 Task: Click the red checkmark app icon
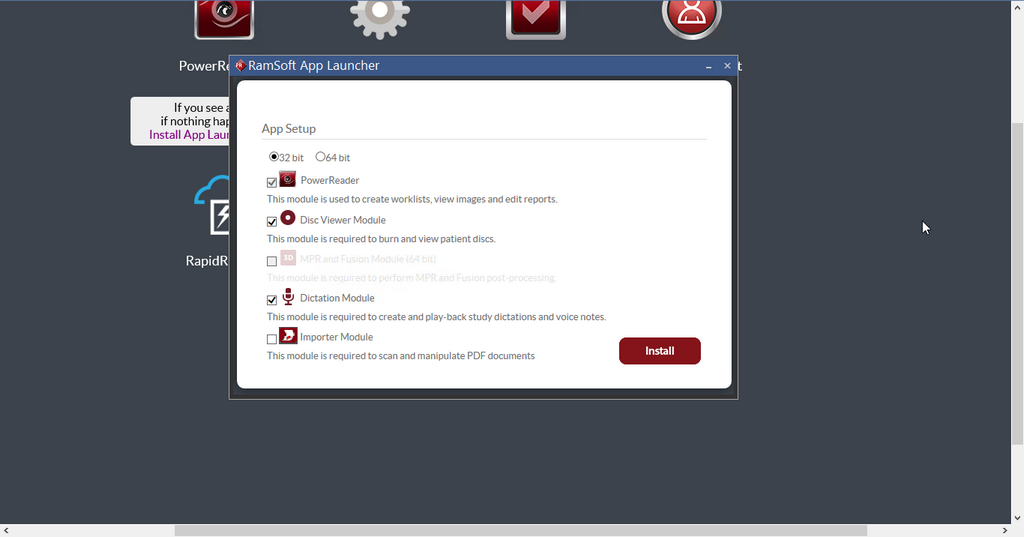coord(536,18)
